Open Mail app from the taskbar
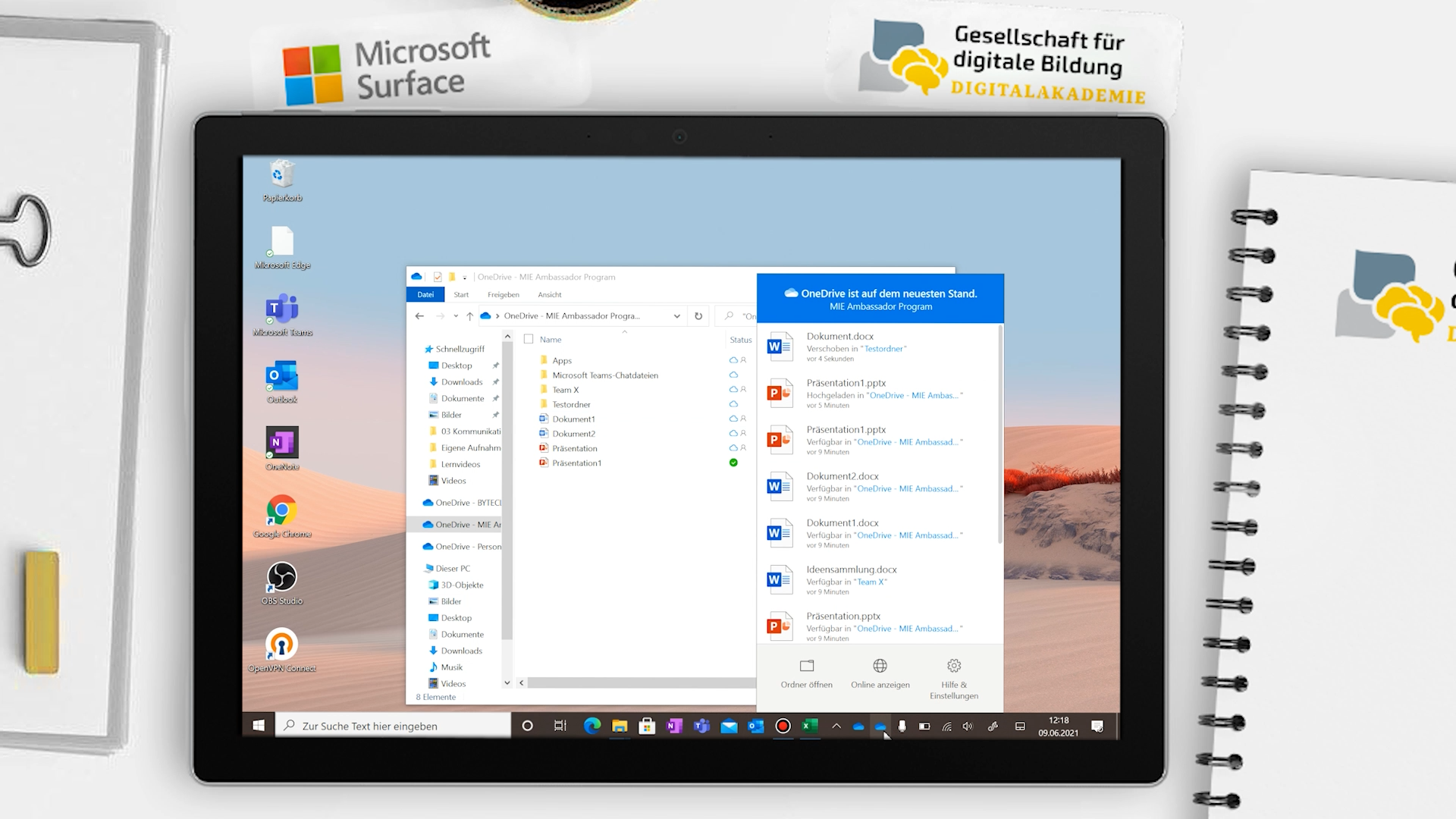The width and height of the screenshot is (1456, 819). [729, 726]
